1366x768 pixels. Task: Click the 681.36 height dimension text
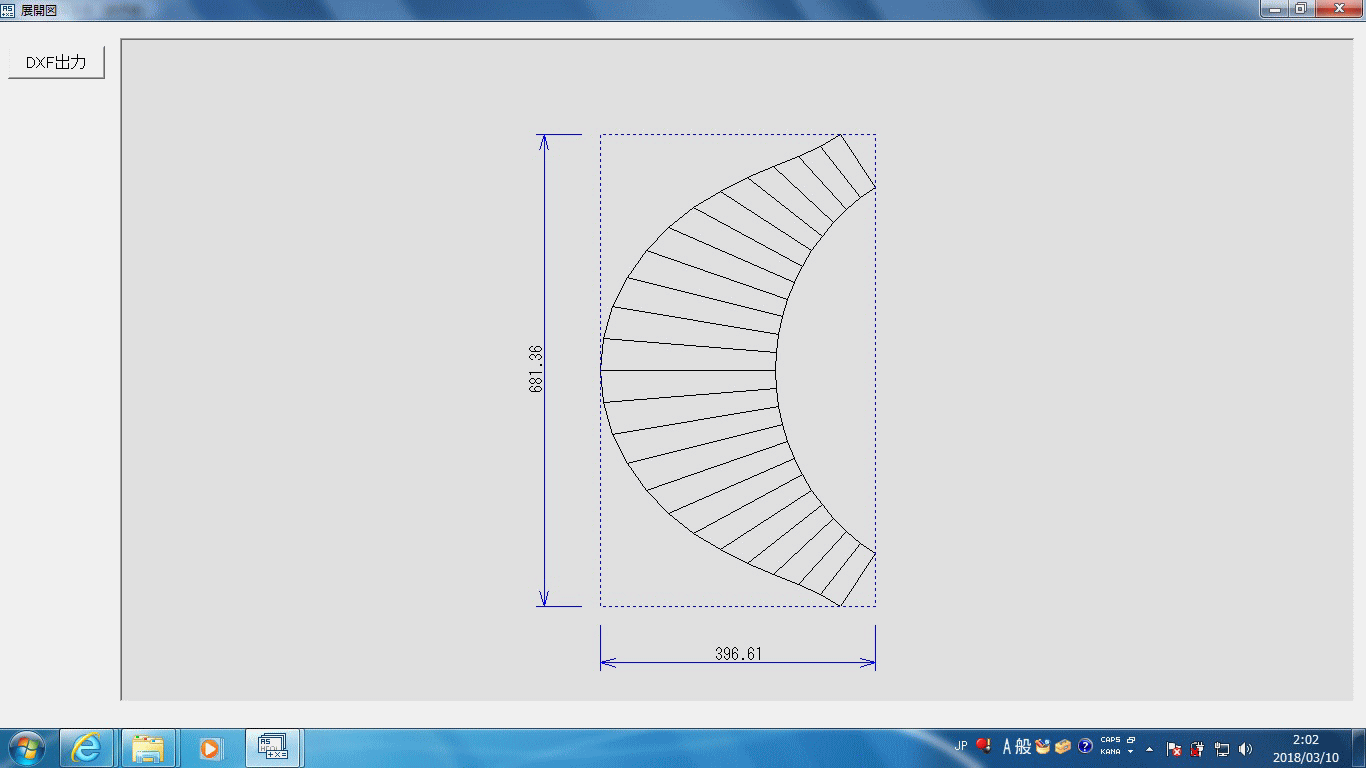536,369
